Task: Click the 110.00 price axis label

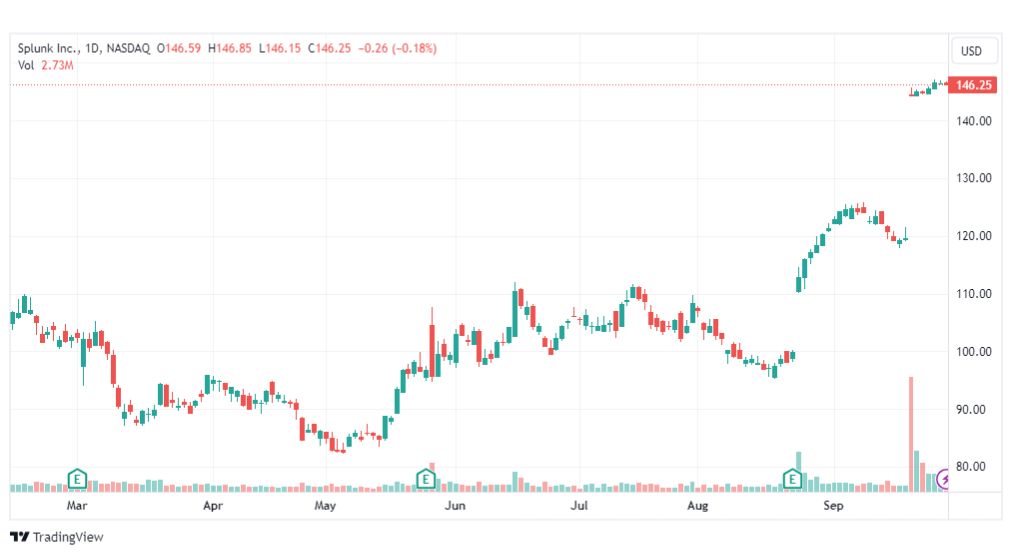Action: (x=974, y=294)
